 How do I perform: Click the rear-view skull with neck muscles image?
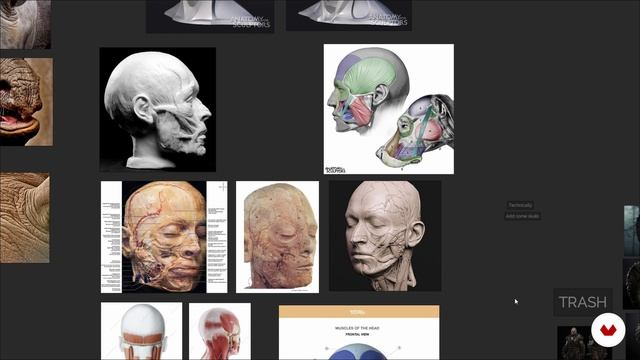[142, 331]
